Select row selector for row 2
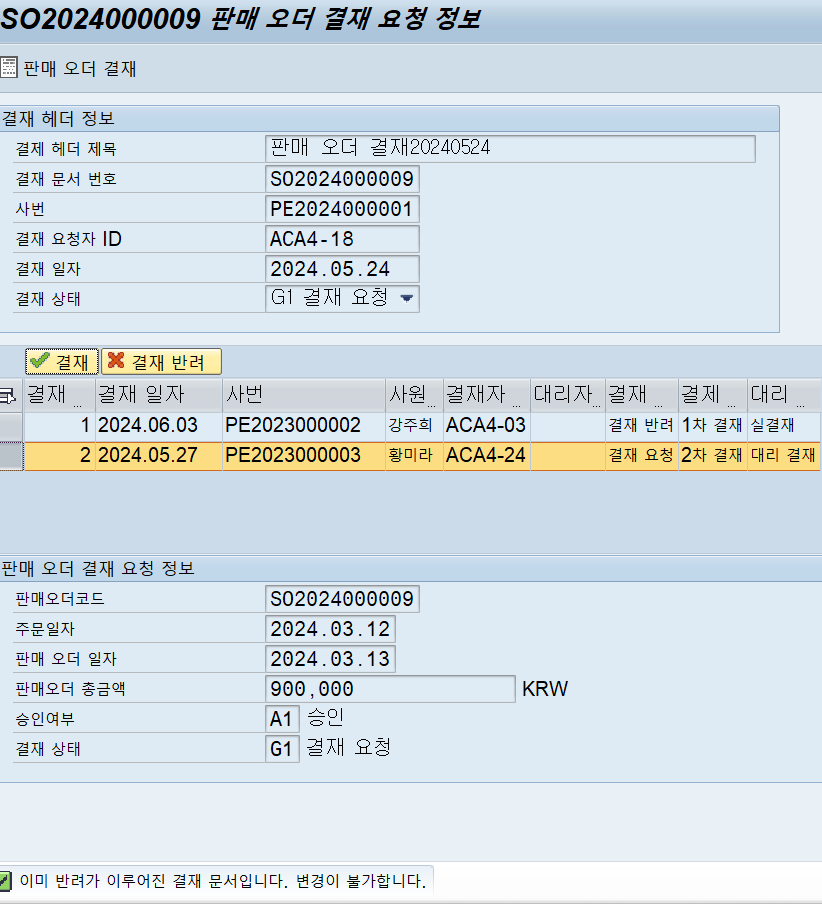Screen dimensions: 822x904 click(x=11, y=457)
